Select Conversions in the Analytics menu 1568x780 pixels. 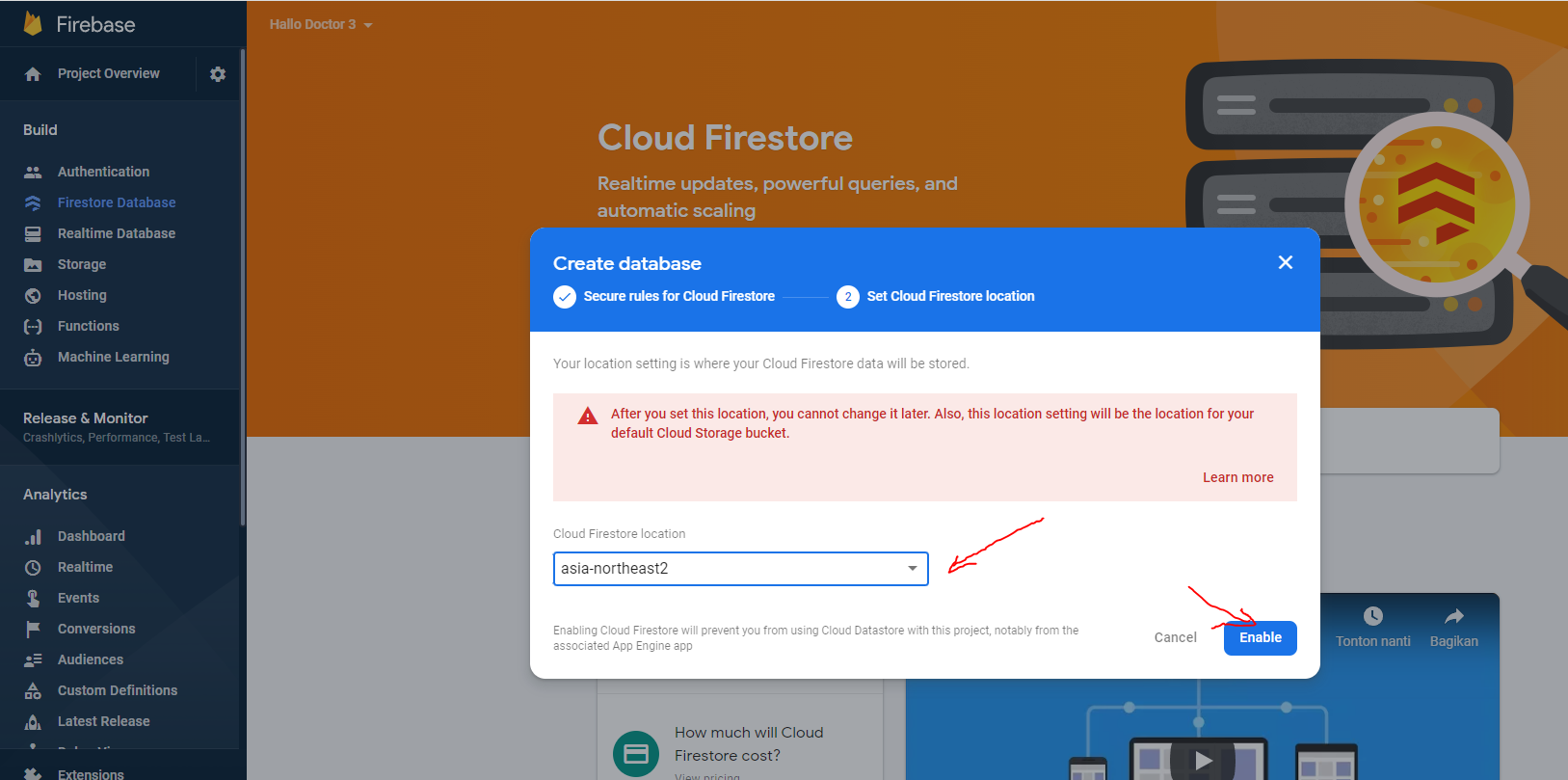click(96, 629)
